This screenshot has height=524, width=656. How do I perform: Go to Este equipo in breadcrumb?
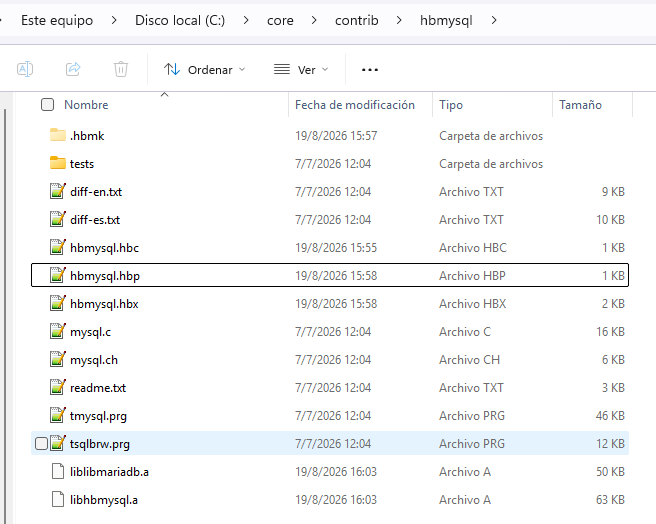point(57,20)
